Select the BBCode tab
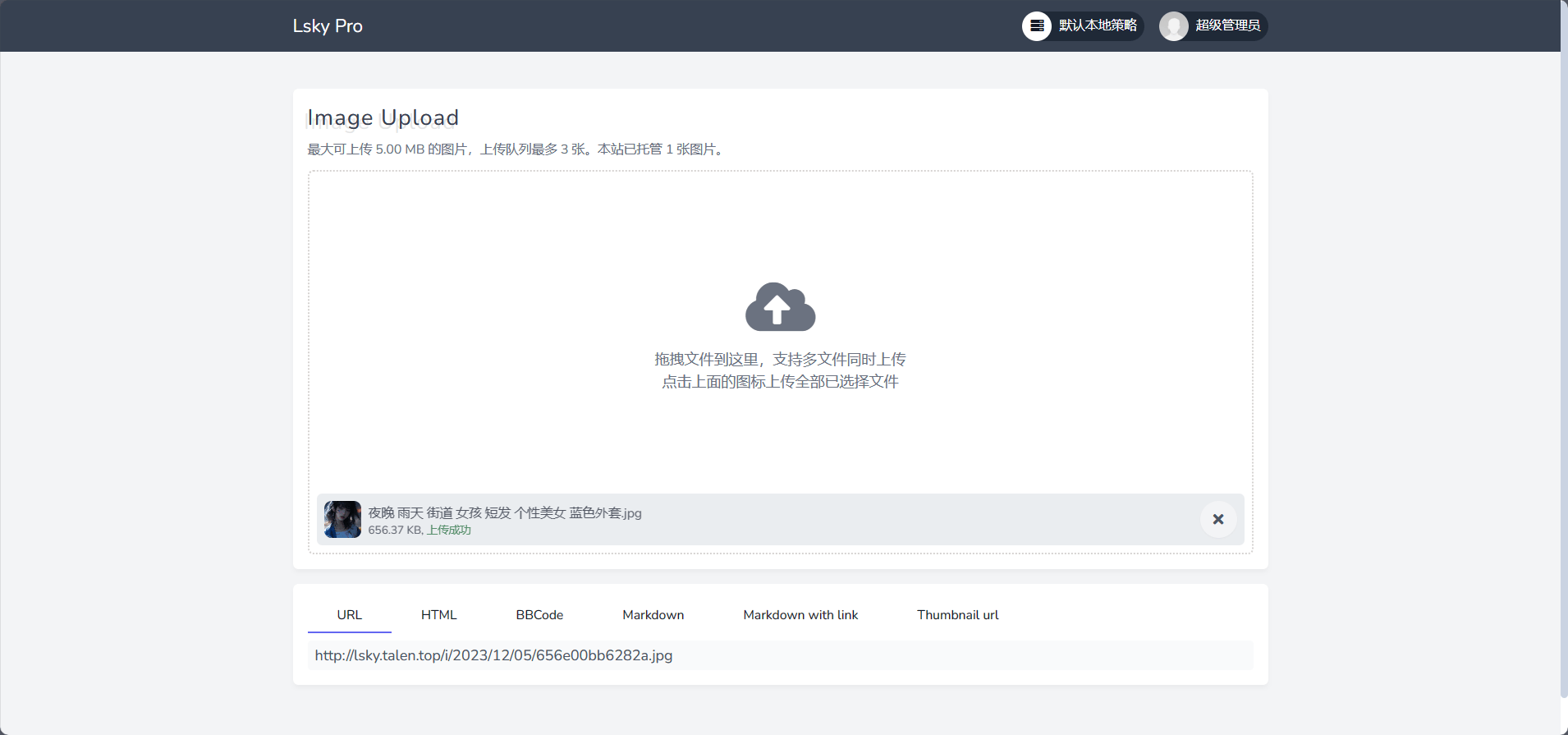 [539, 615]
